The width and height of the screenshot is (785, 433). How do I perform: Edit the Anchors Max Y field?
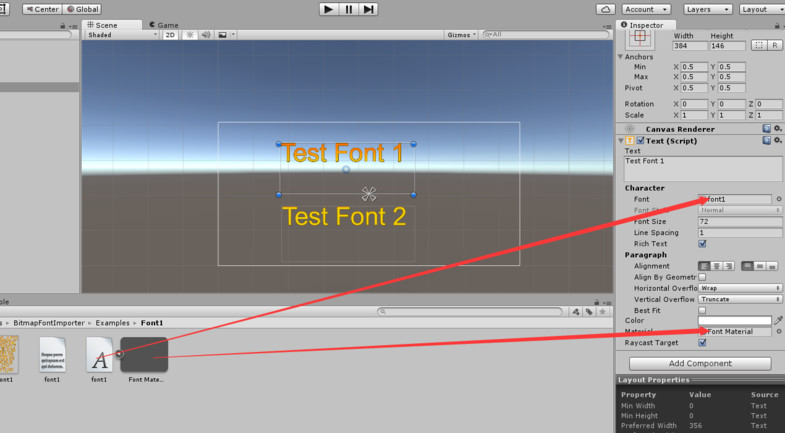731,77
